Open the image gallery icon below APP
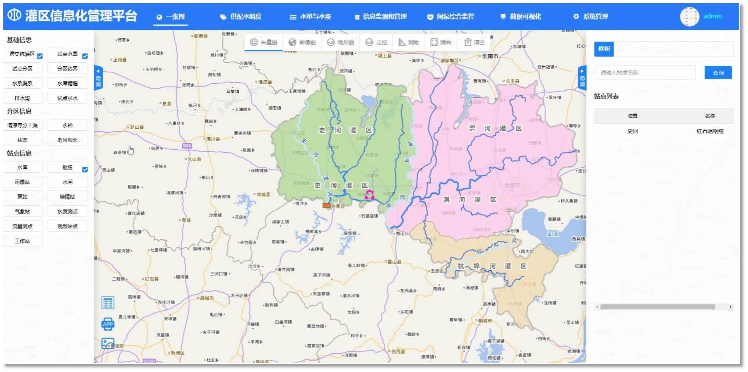This screenshot has height=372, width=748. (107, 344)
